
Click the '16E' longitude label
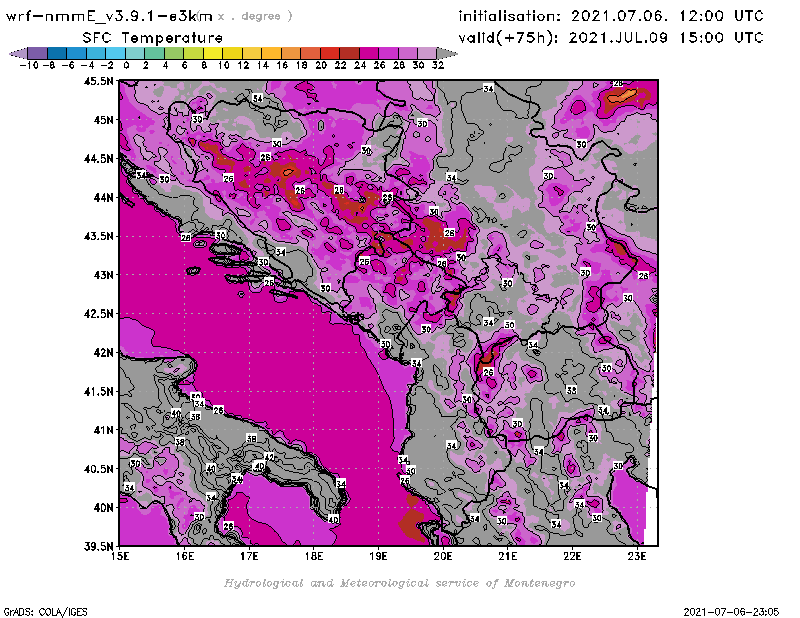click(x=185, y=556)
